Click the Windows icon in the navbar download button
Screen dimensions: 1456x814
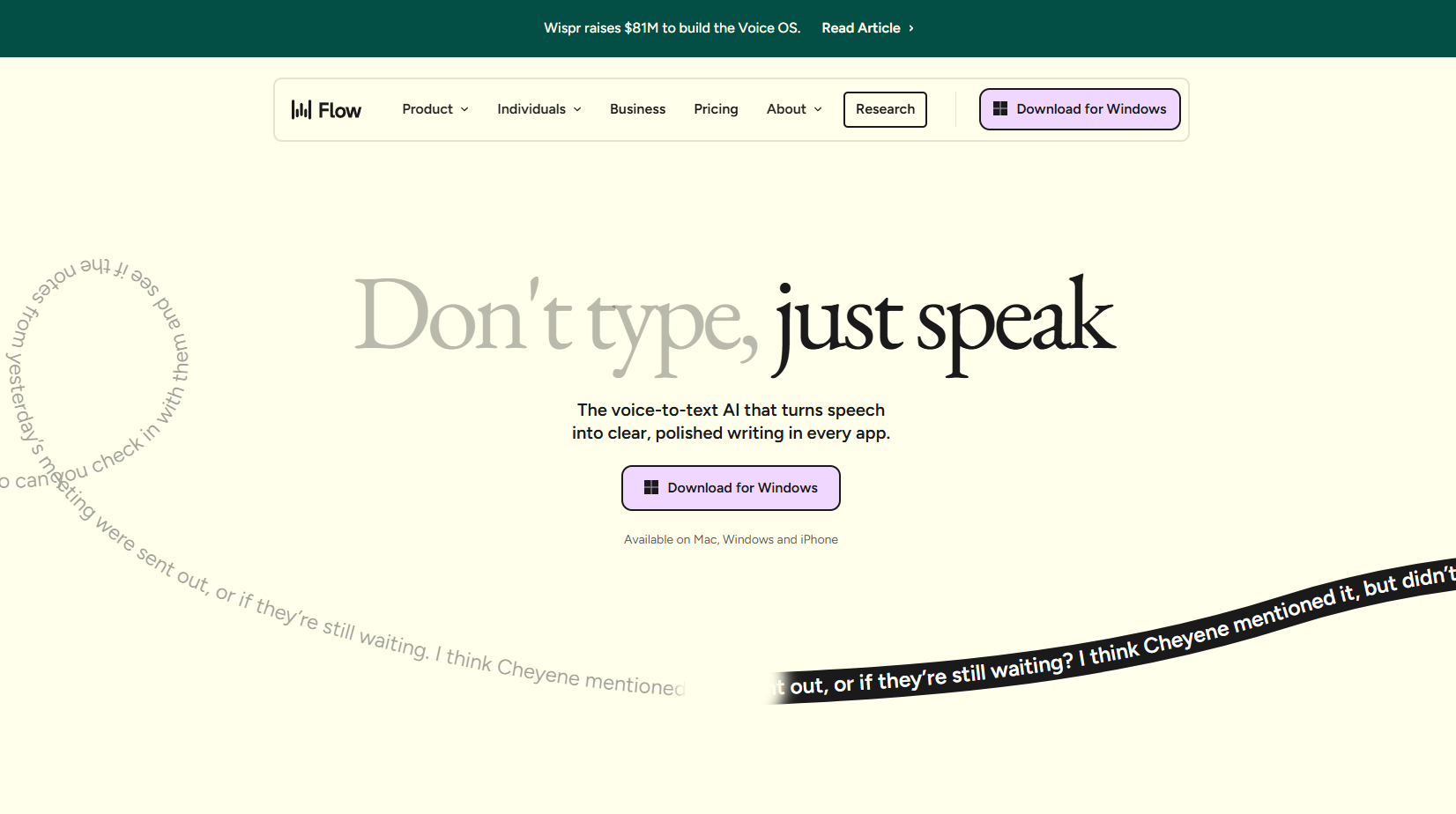(x=1000, y=109)
